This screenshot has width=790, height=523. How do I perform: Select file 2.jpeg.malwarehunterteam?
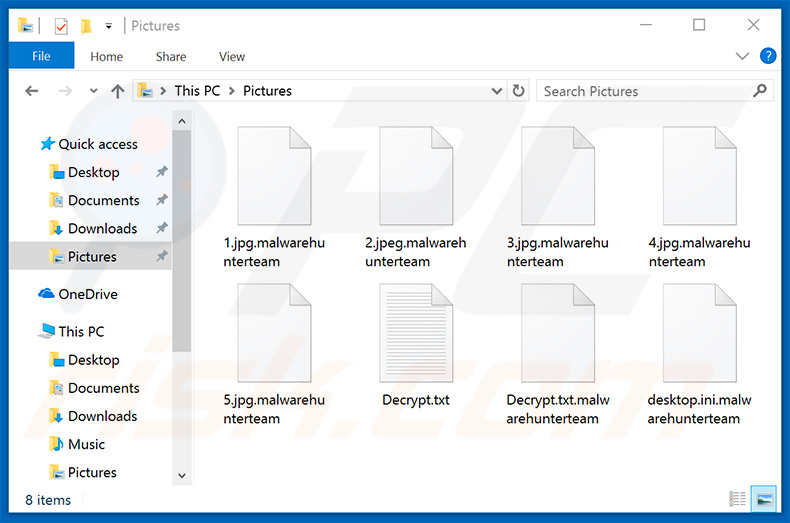point(416,198)
